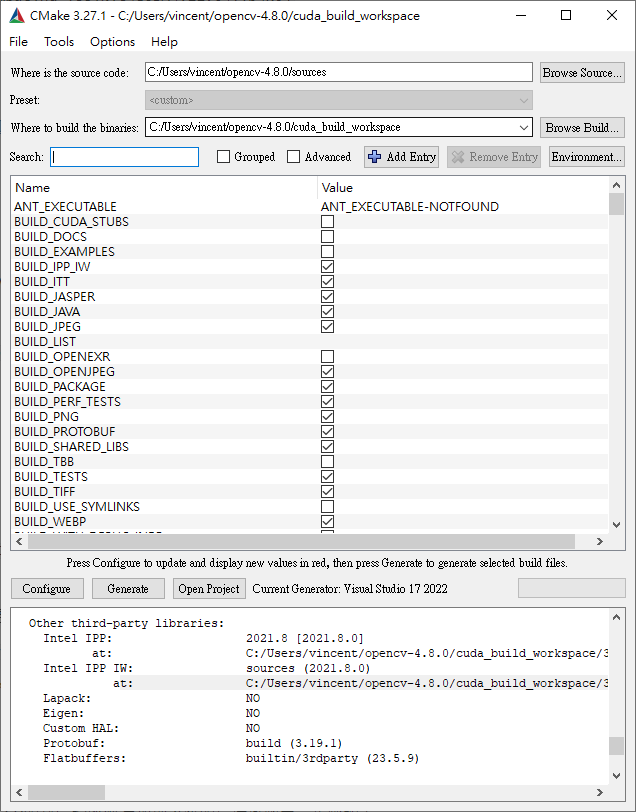Open the Tools menu

pyautogui.click(x=59, y=42)
